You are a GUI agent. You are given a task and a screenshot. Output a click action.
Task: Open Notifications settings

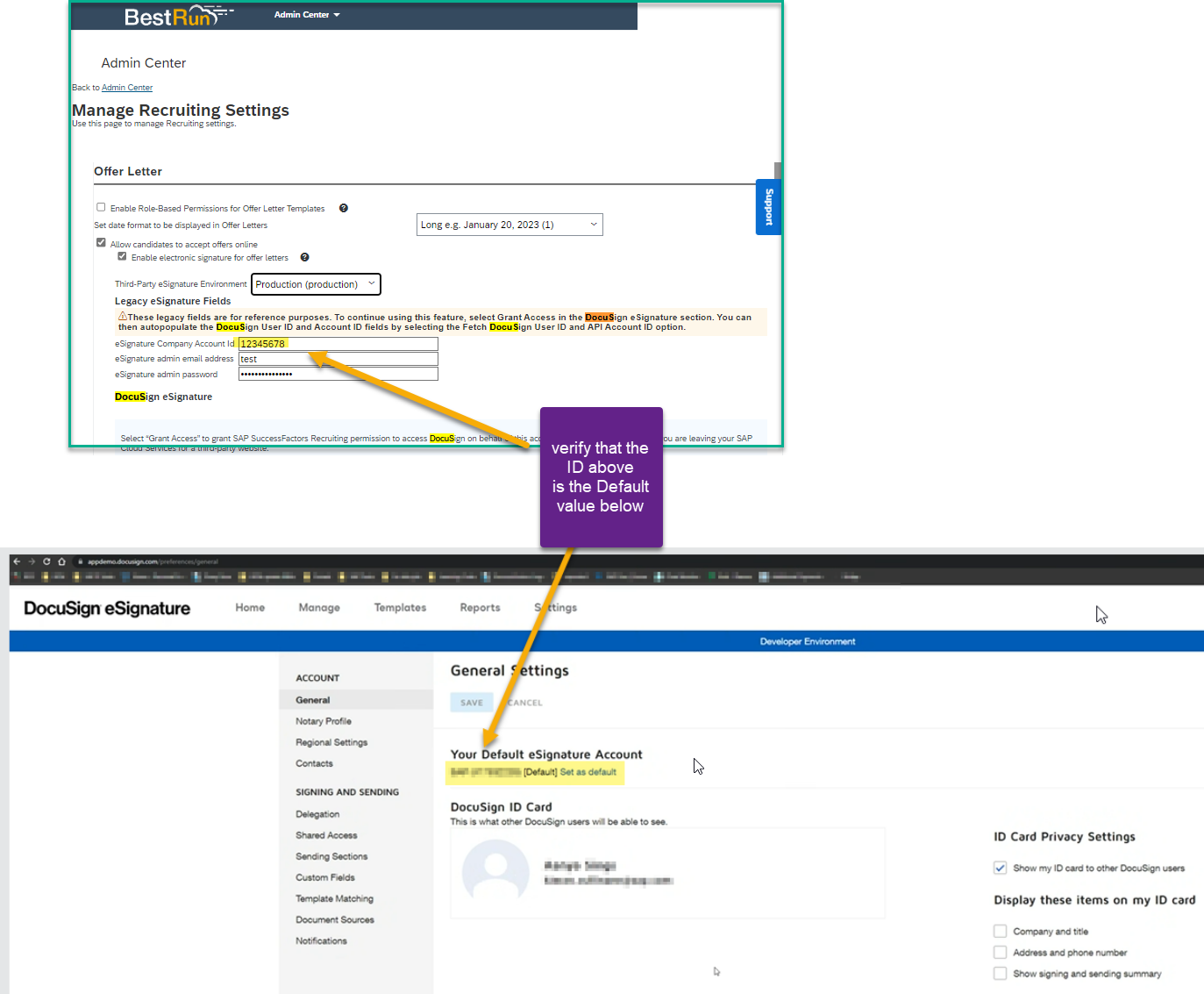321,940
